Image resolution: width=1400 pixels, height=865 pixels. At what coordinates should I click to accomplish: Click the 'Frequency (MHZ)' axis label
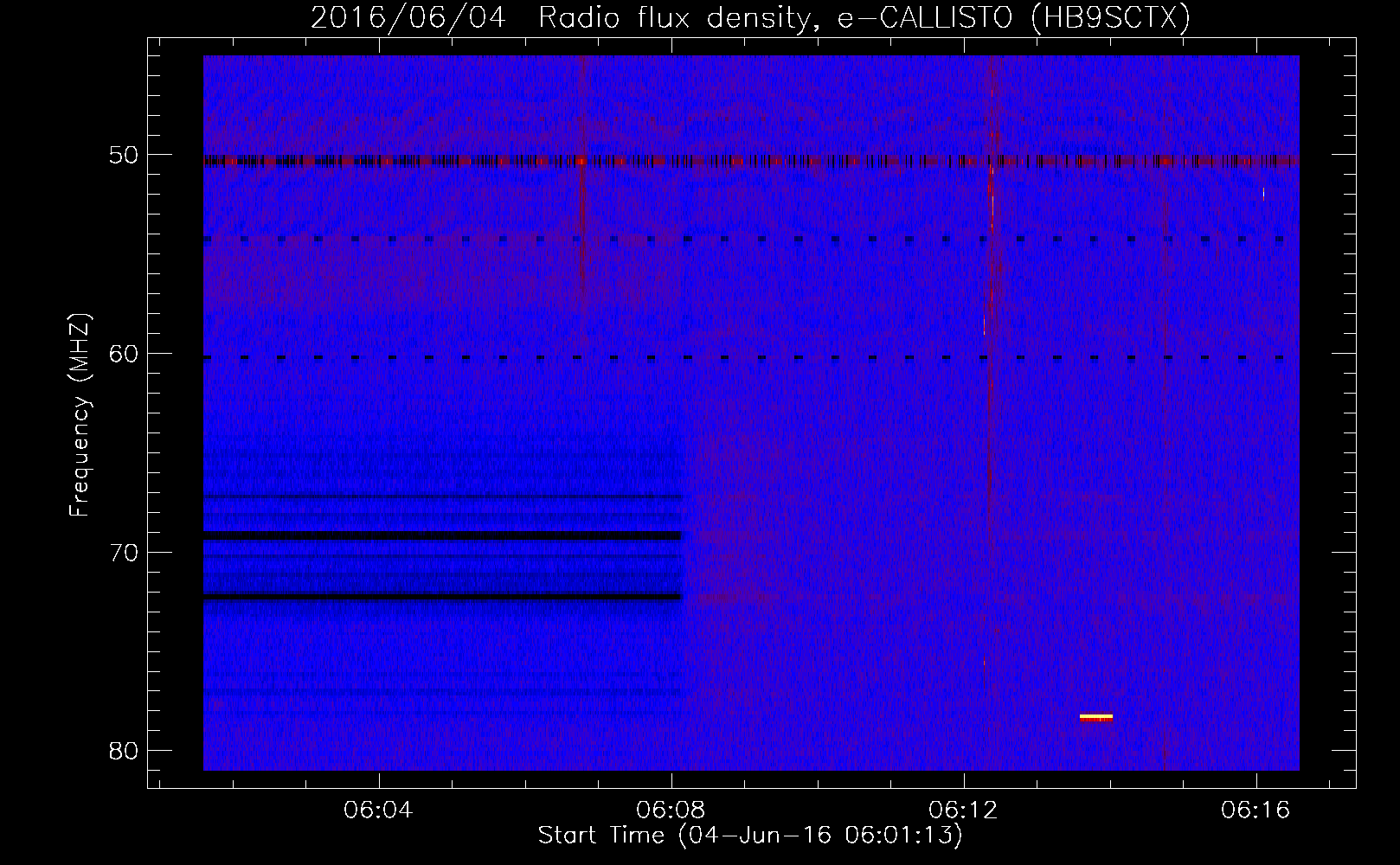point(80,415)
